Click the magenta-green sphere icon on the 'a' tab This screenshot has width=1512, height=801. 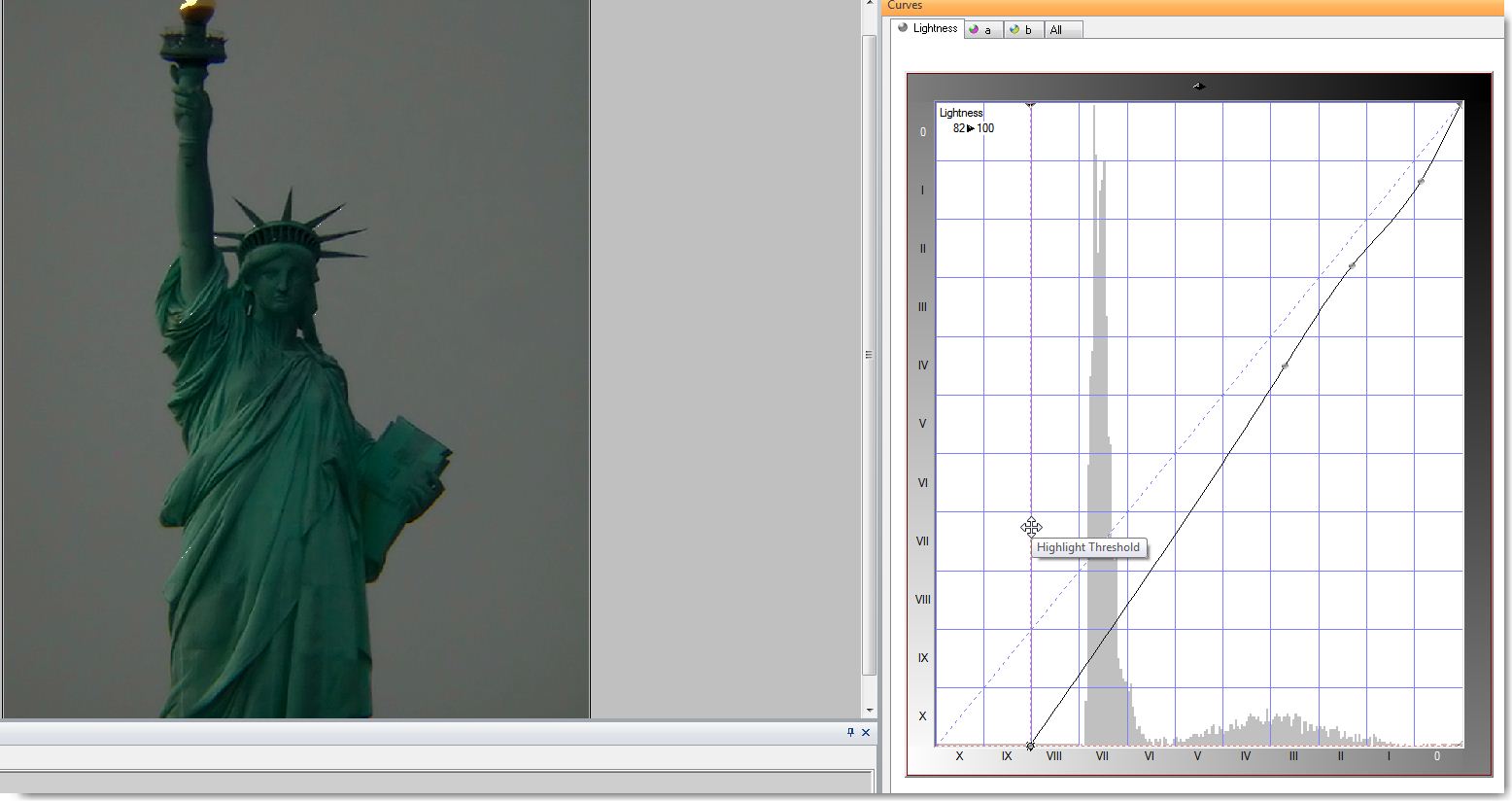pos(973,30)
